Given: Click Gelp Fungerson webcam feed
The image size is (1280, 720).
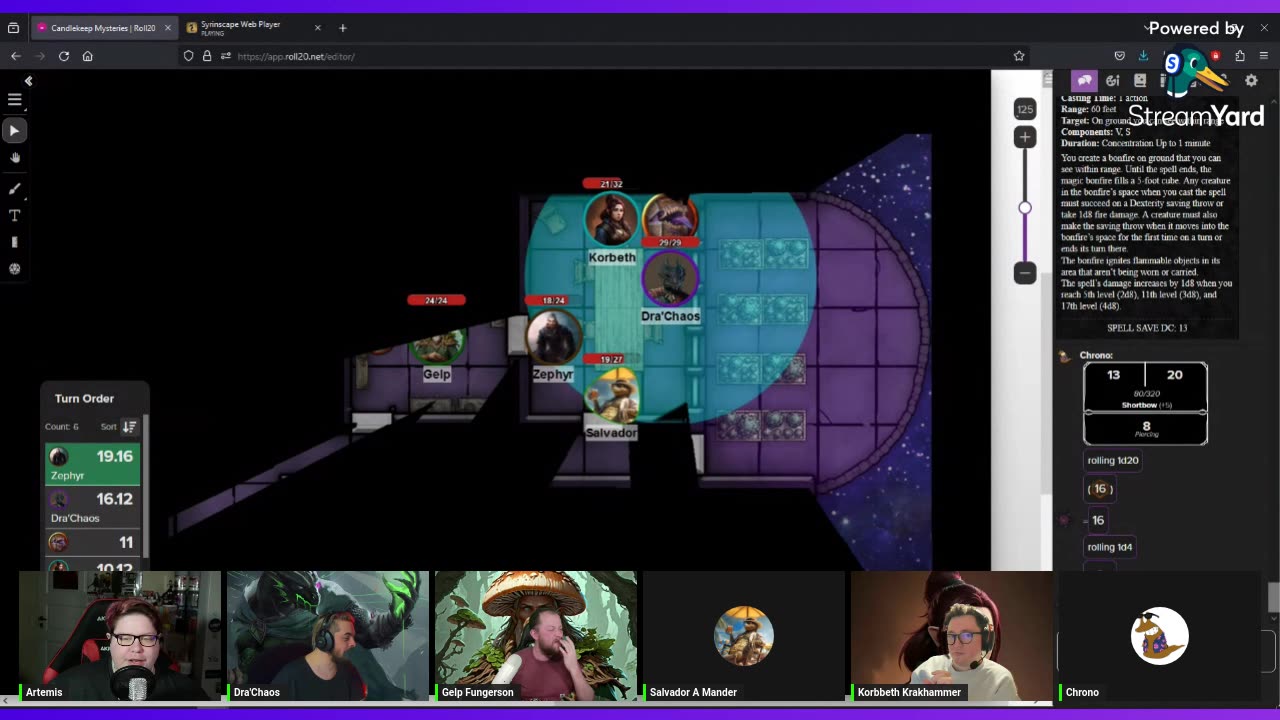Looking at the screenshot, I should tap(535, 636).
